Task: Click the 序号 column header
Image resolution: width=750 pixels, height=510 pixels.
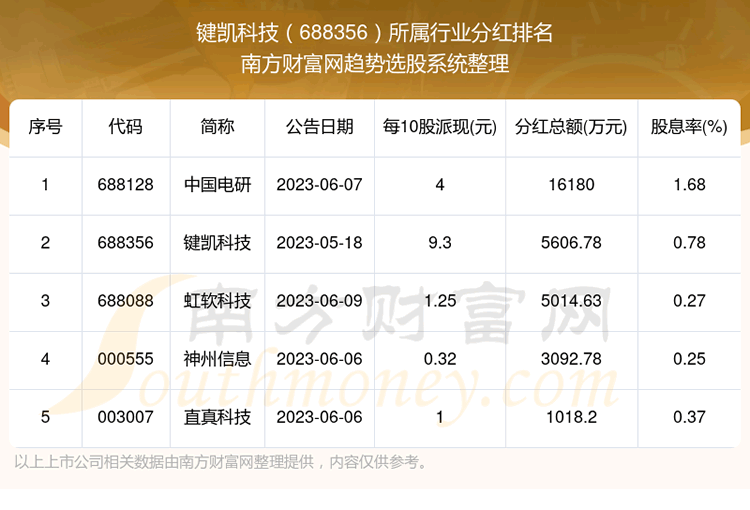Action: tap(45, 127)
